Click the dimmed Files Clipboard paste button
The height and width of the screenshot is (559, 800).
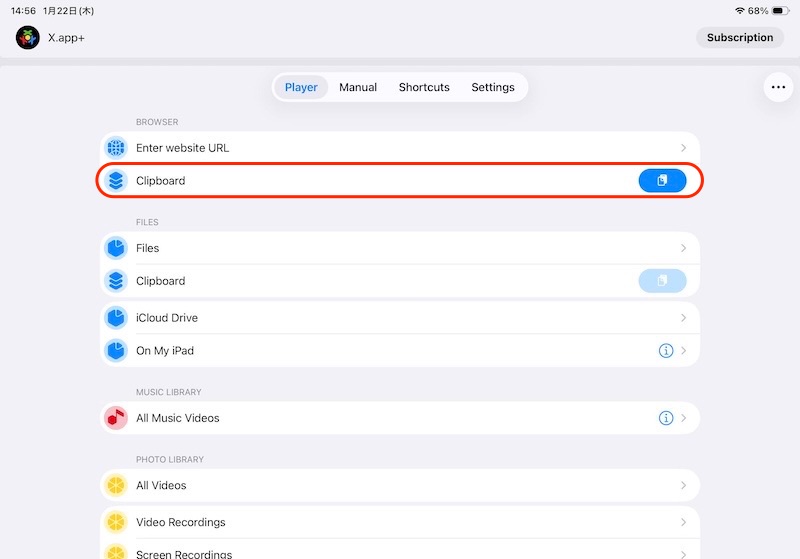point(662,281)
